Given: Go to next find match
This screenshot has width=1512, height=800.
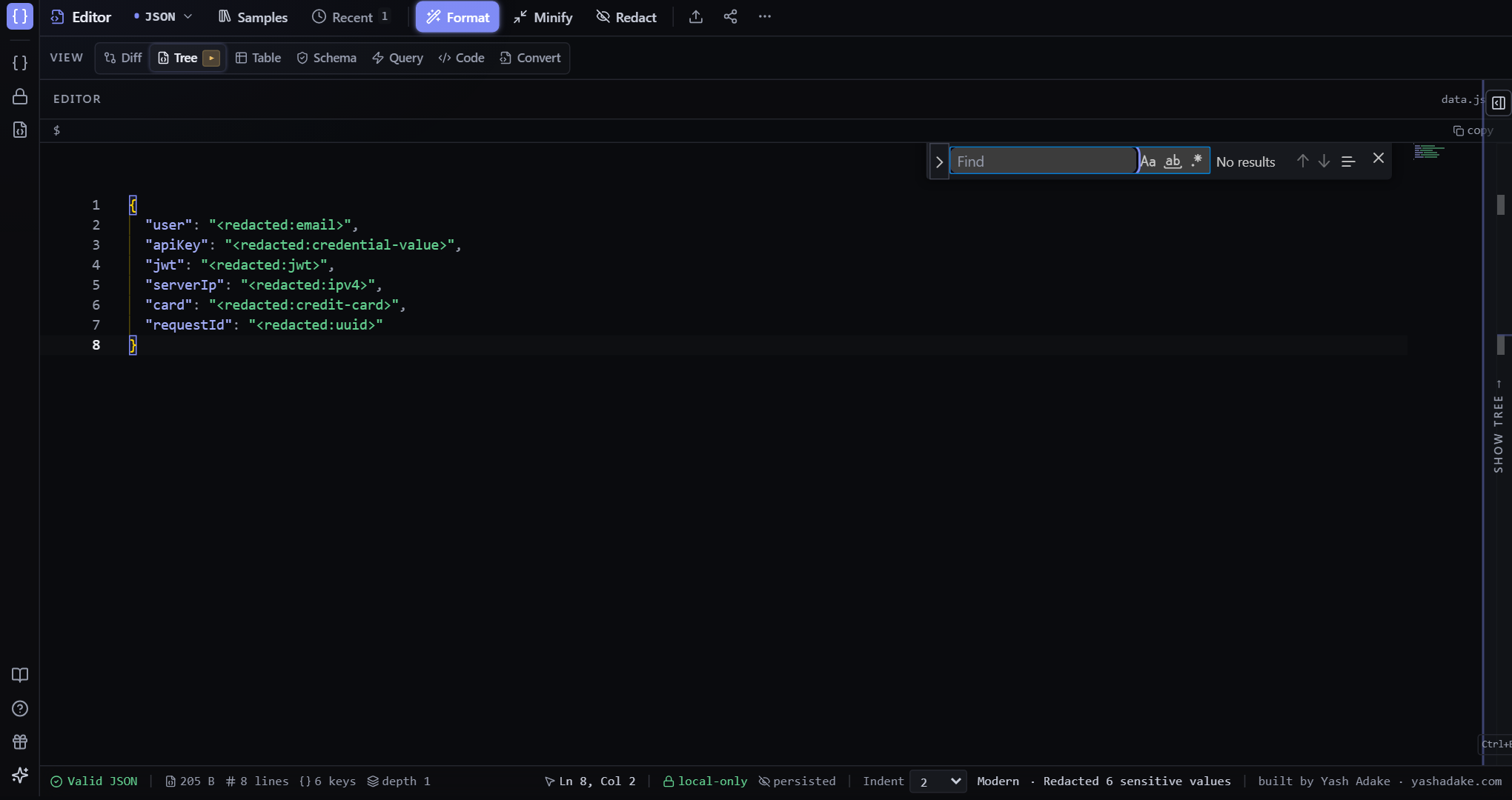Looking at the screenshot, I should pyautogui.click(x=1324, y=161).
